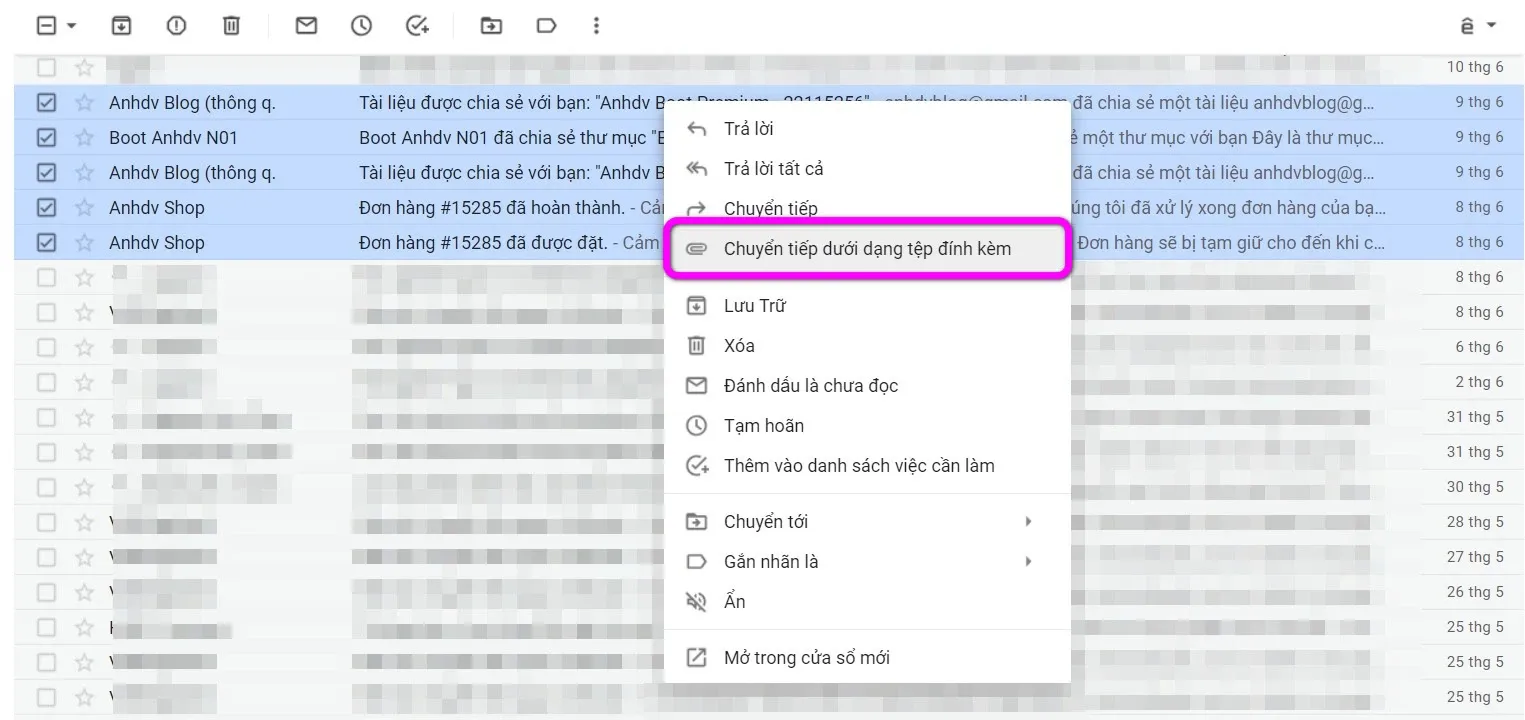Choose 'Lưu Trữ' in the context menu
Image resolution: width=1525 pixels, height=720 pixels.
pos(867,306)
